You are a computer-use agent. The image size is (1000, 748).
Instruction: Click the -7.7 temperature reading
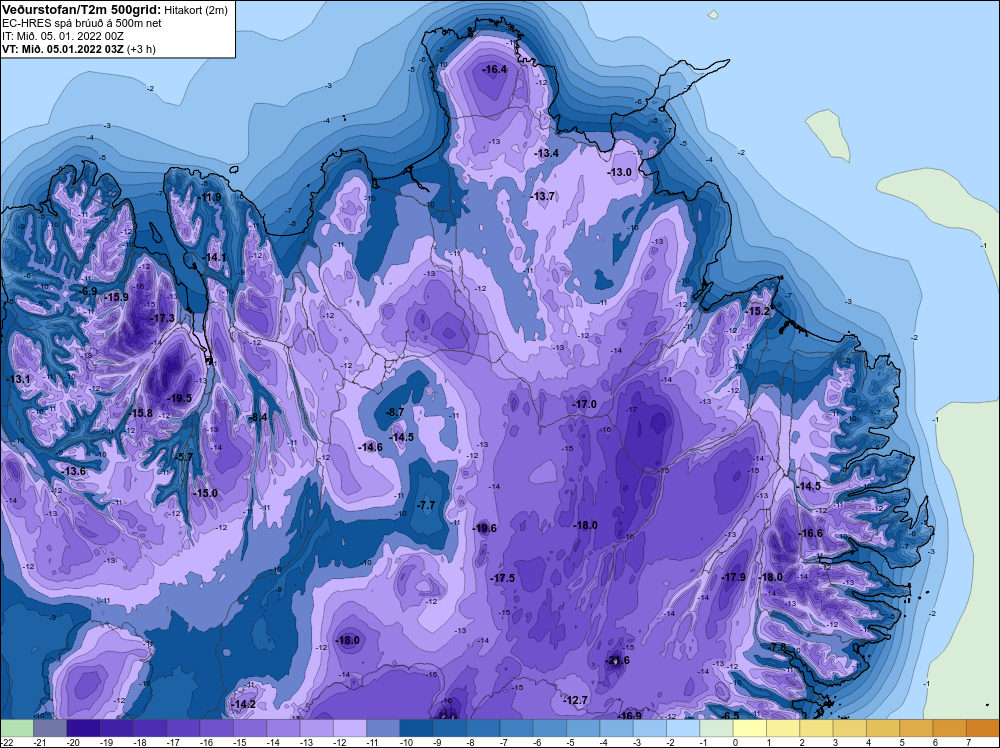(426, 505)
